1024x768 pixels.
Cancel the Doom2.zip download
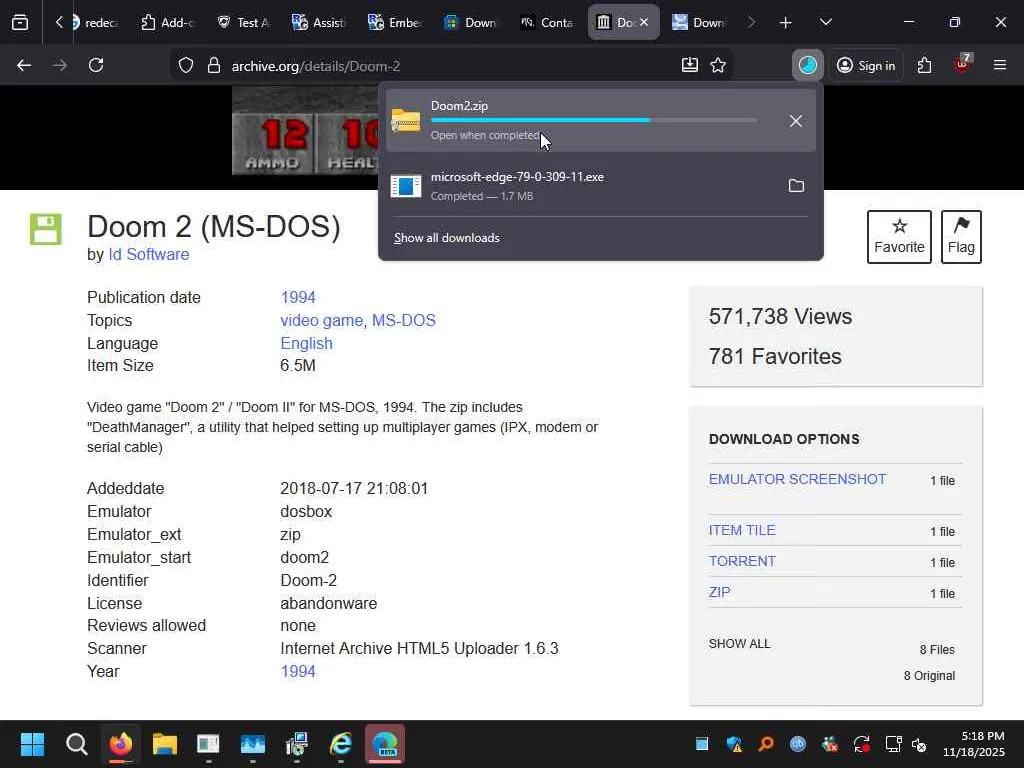[795, 121]
